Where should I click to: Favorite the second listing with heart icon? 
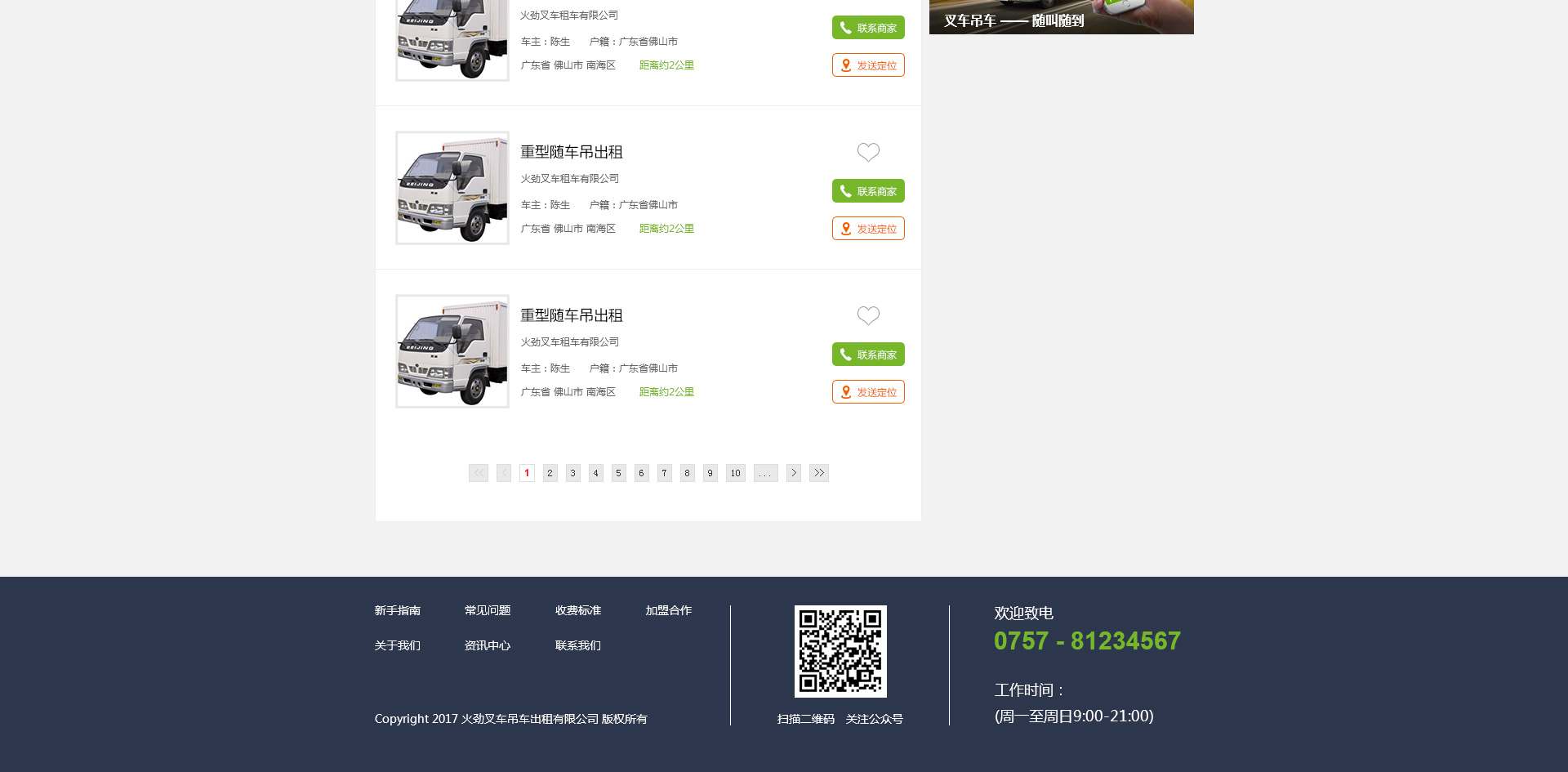tap(868, 152)
